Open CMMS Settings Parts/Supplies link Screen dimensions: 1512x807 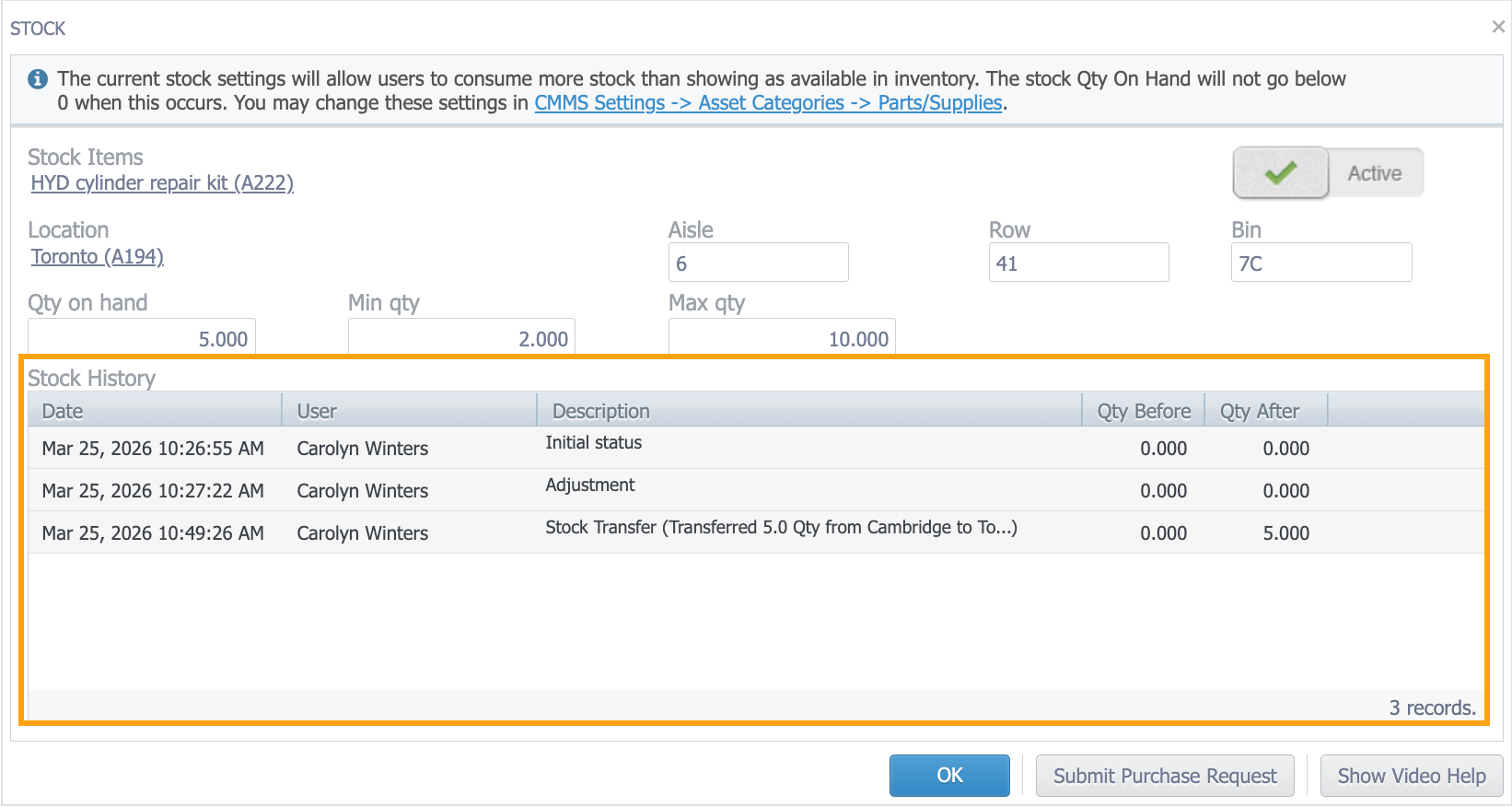coord(768,103)
